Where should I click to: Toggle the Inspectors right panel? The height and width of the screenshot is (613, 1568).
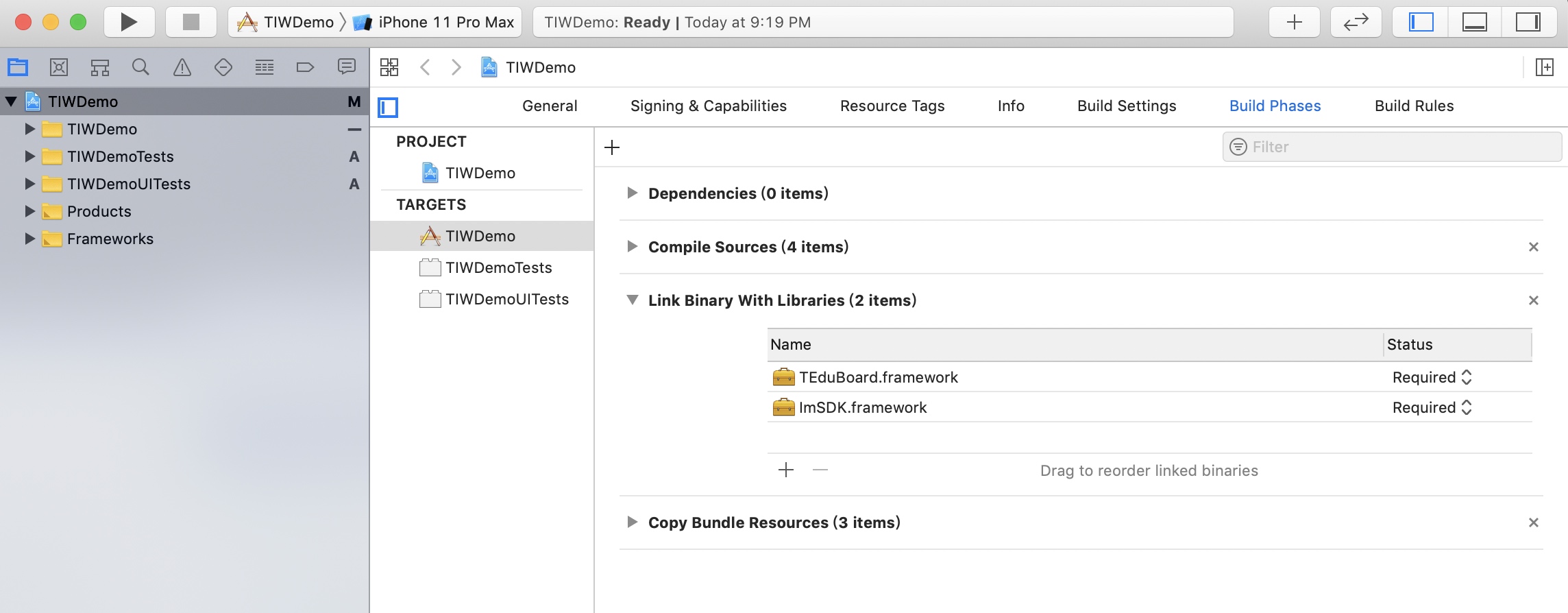pyautogui.click(x=1528, y=22)
